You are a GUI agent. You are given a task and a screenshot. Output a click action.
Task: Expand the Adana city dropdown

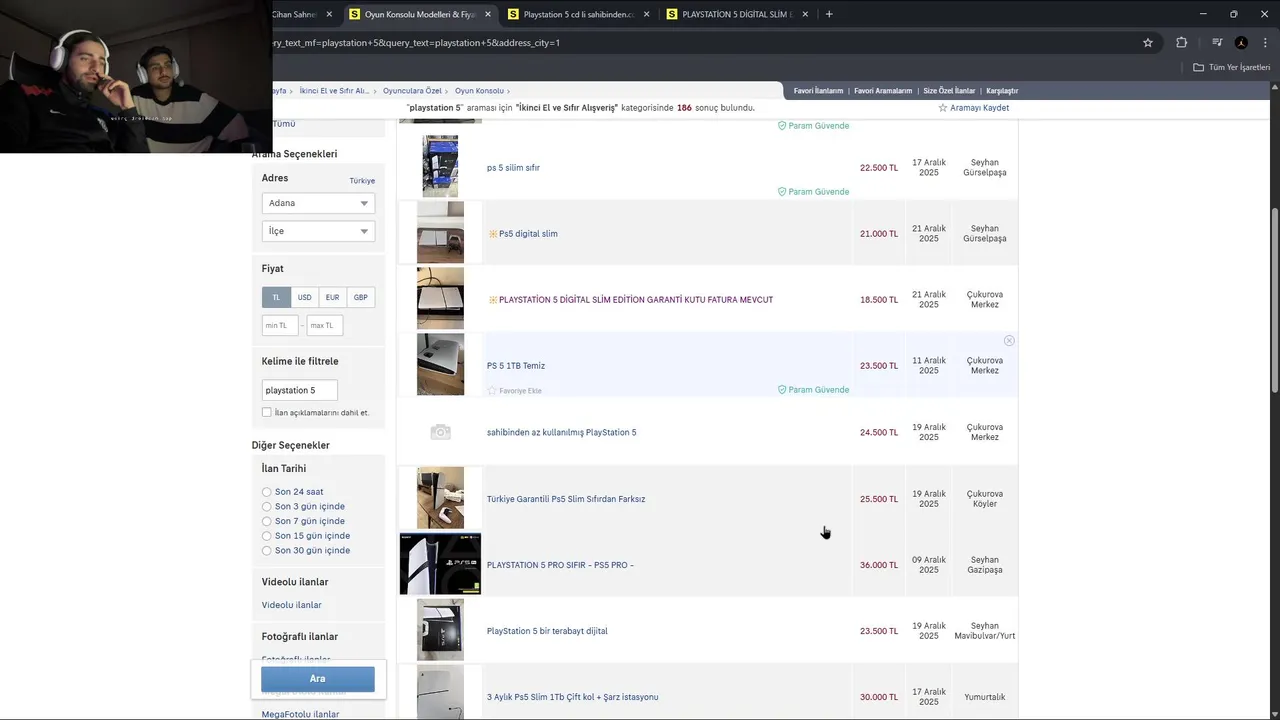[318, 203]
